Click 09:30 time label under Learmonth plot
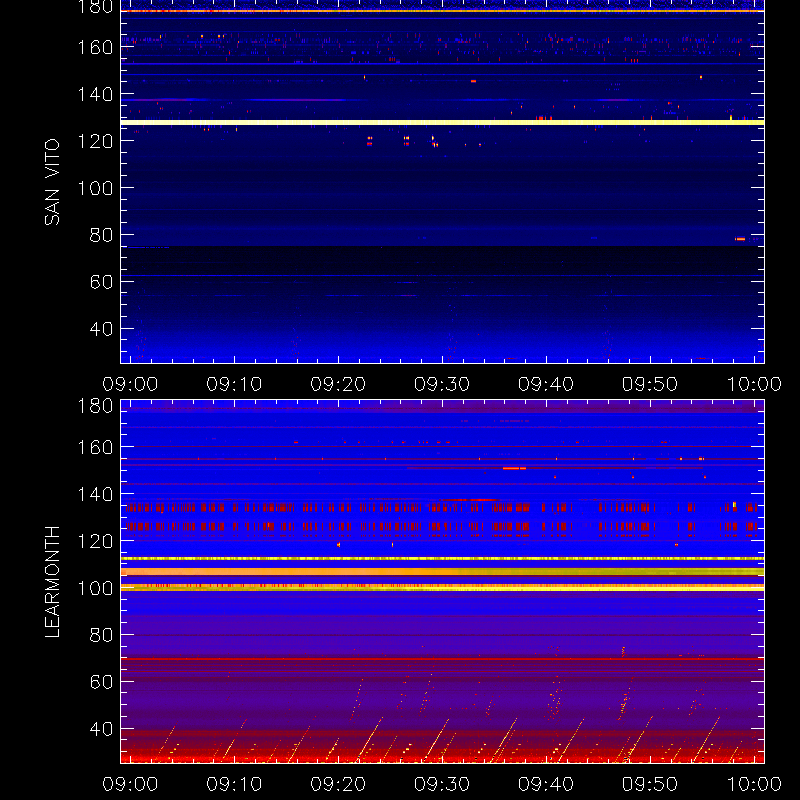Image resolution: width=800 pixels, height=800 pixels. point(442,784)
